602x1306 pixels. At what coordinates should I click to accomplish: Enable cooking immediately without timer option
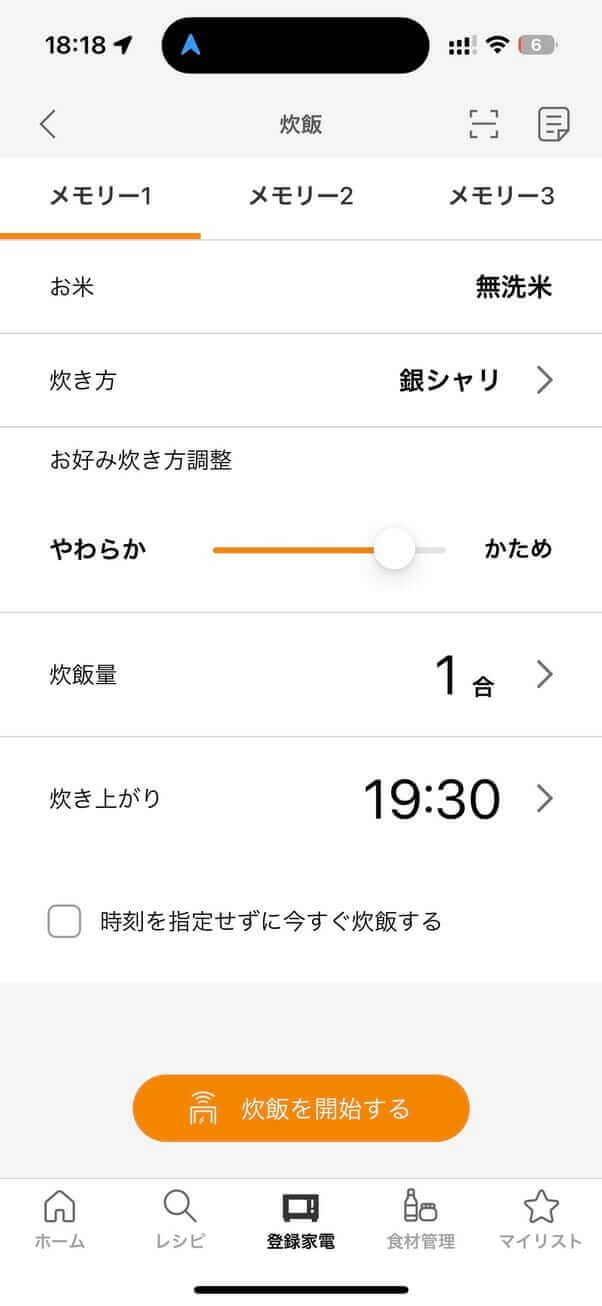(64, 921)
